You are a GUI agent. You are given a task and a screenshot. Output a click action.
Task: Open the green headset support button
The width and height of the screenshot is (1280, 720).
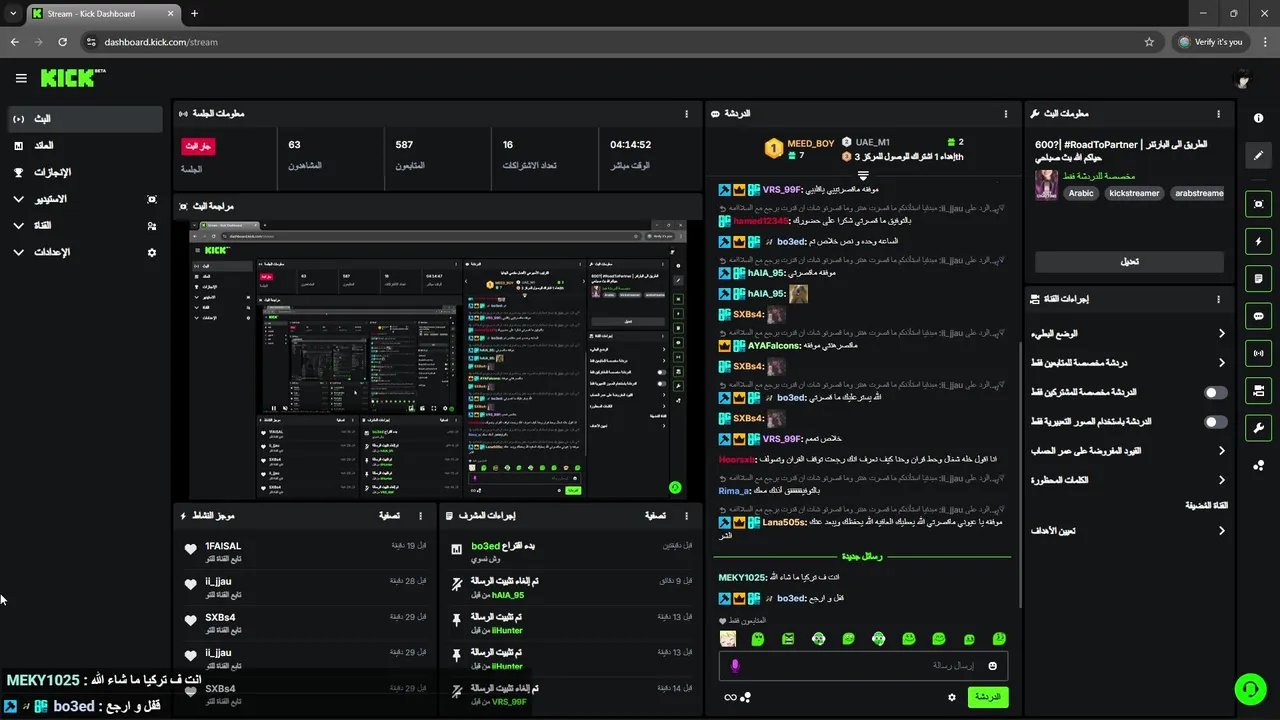pos(1249,689)
